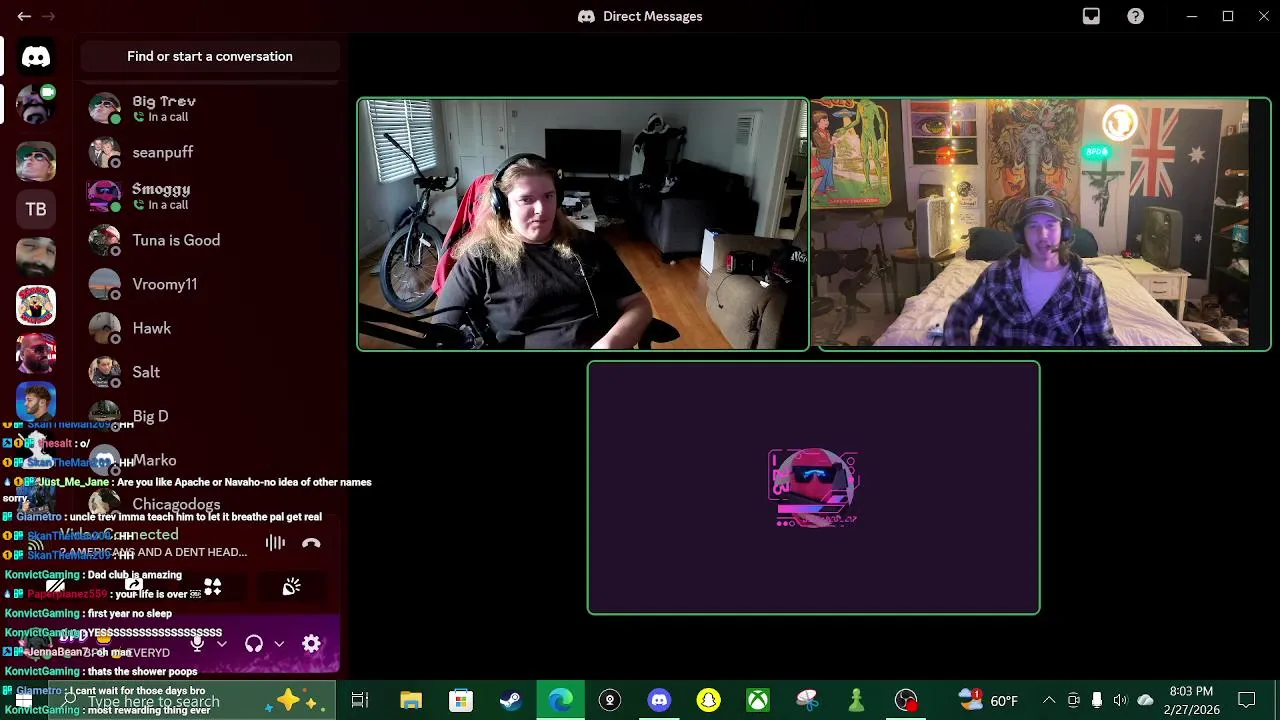Open Tuna is Good direct message
Image resolution: width=1280 pixels, height=720 pixels.
point(210,240)
